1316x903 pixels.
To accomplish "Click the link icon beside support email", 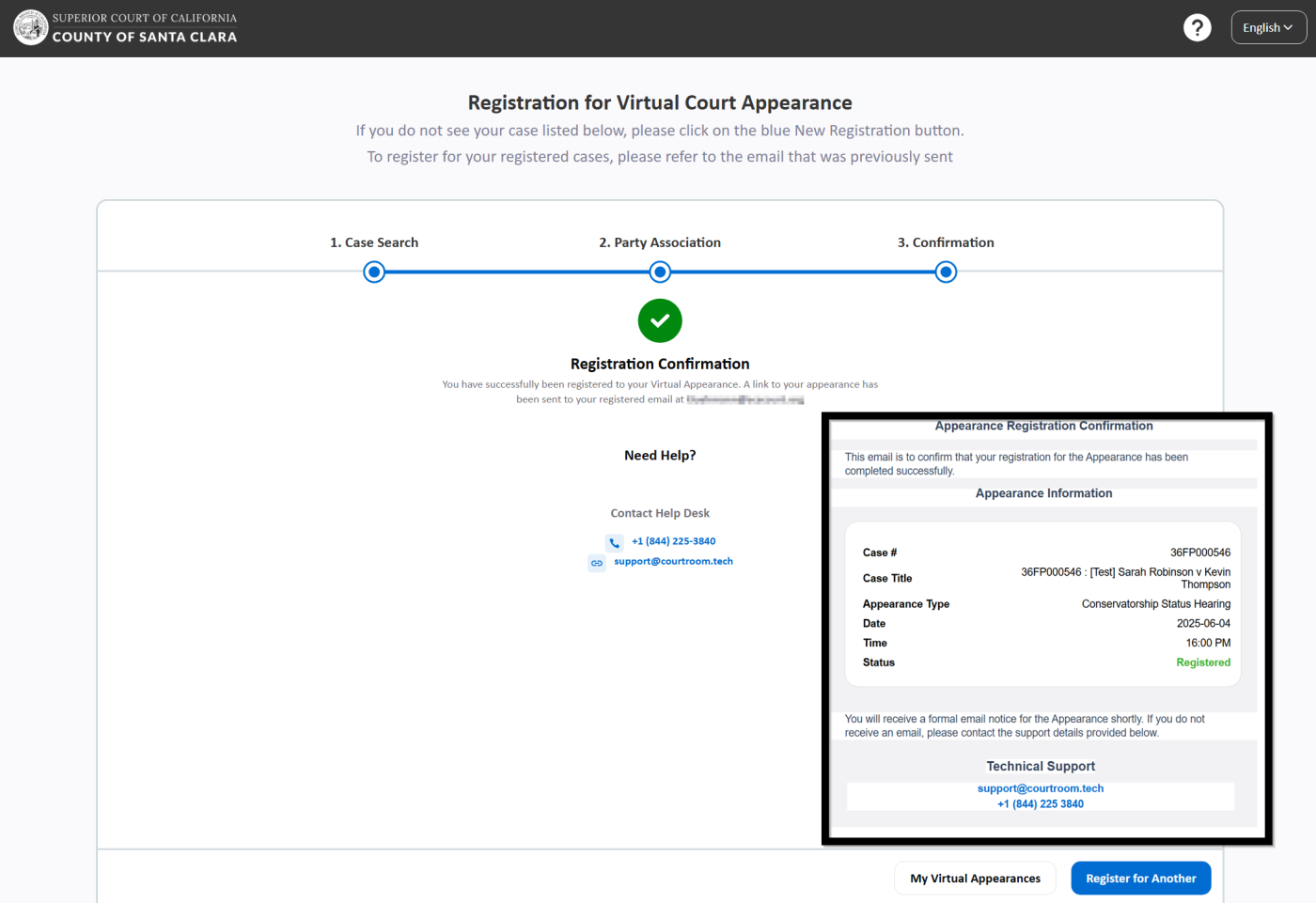I will (597, 563).
